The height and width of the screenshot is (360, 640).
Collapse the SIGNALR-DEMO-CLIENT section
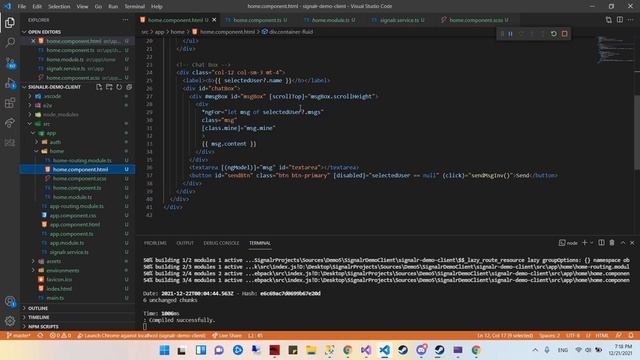point(24,87)
